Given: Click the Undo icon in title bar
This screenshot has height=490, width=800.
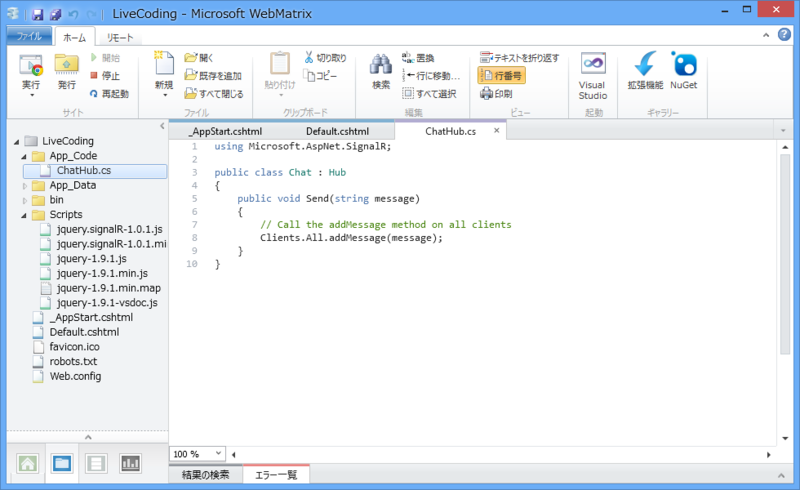Looking at the screenshot, I should (x=73, y=14).
